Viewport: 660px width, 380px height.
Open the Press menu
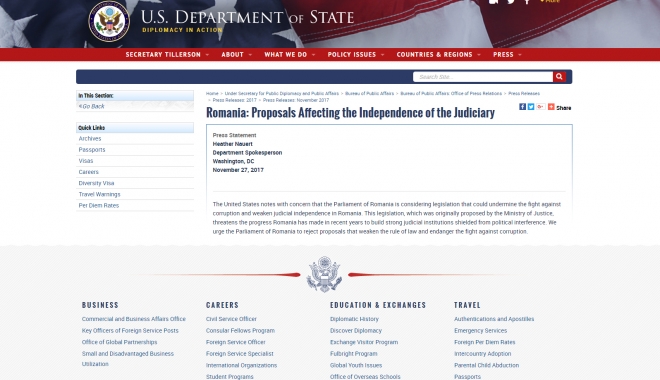point(503,55)
